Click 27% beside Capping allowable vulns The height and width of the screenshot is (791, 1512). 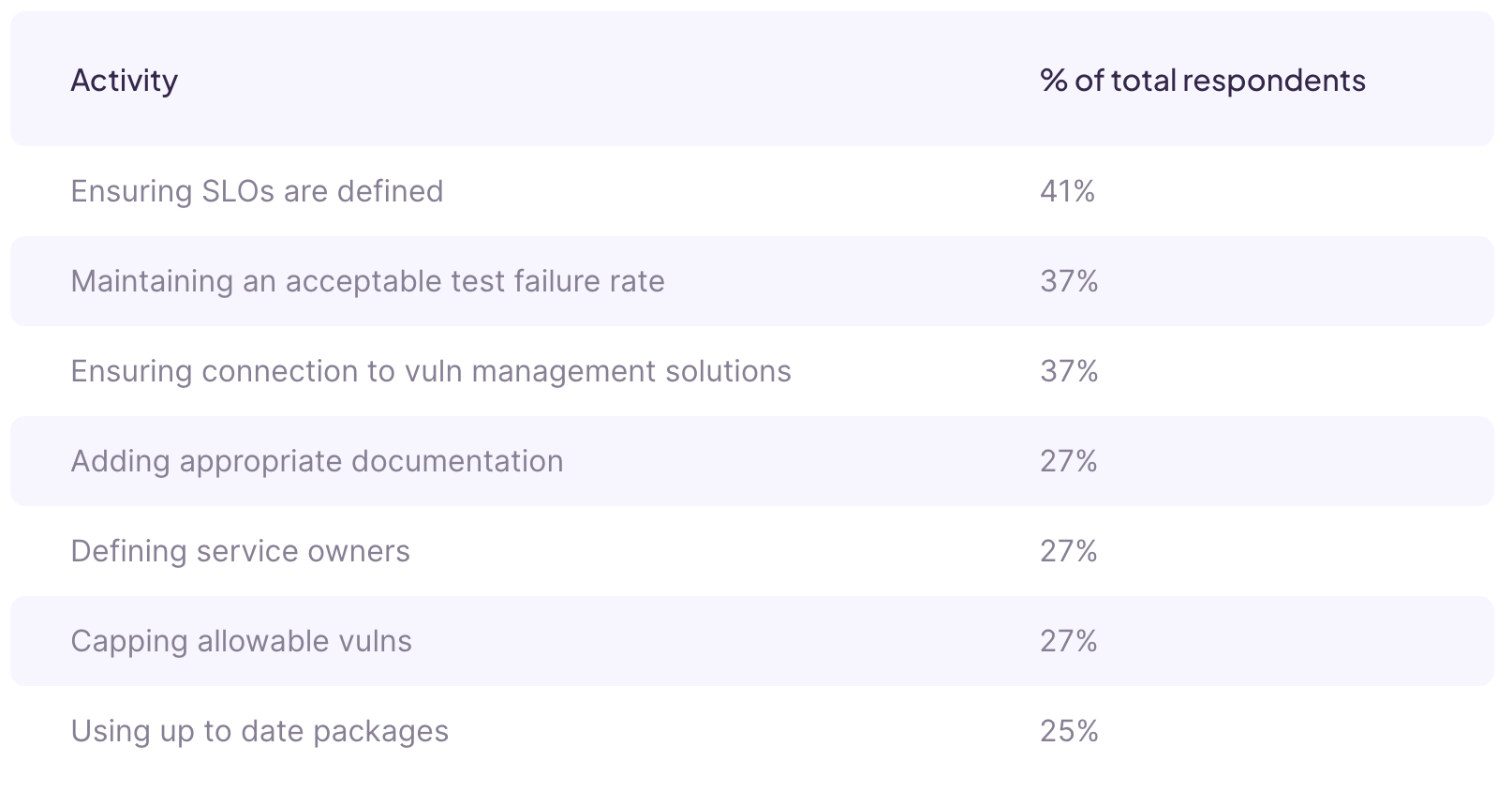pyautogui.click(x=1068, y=641)
